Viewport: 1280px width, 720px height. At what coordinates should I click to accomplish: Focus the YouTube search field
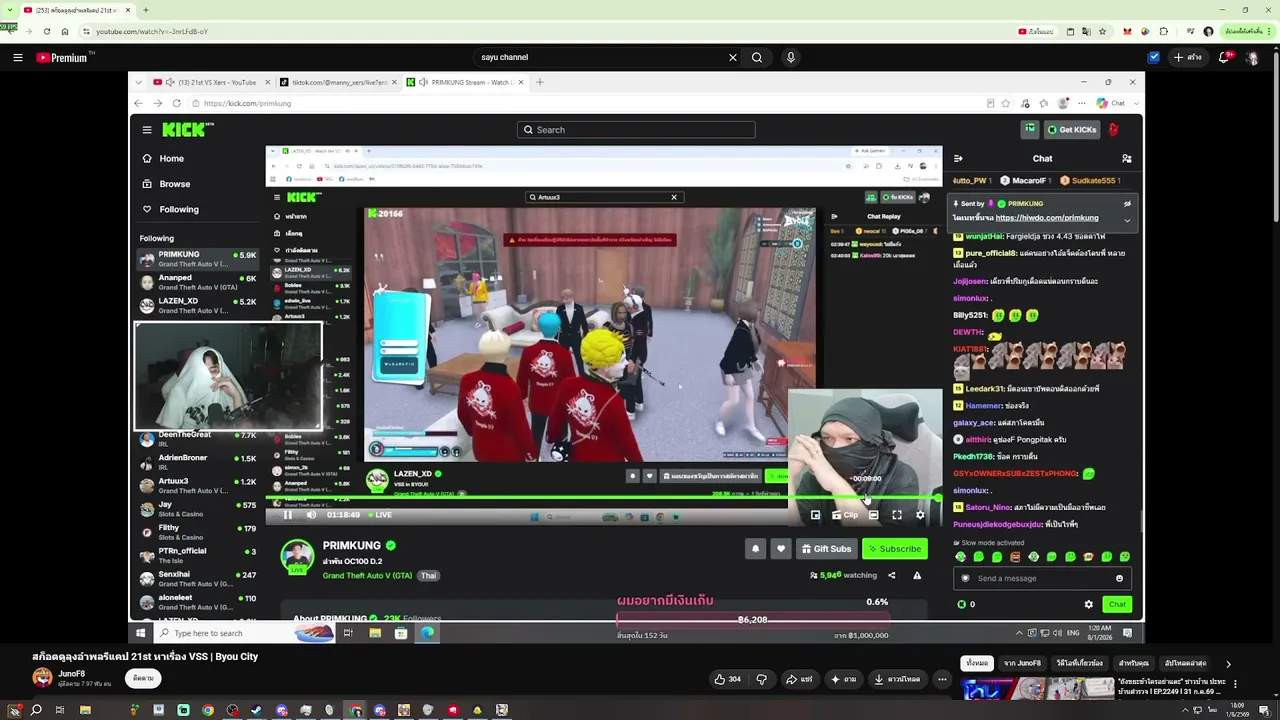pyautogui.click(x=600, y=58)
